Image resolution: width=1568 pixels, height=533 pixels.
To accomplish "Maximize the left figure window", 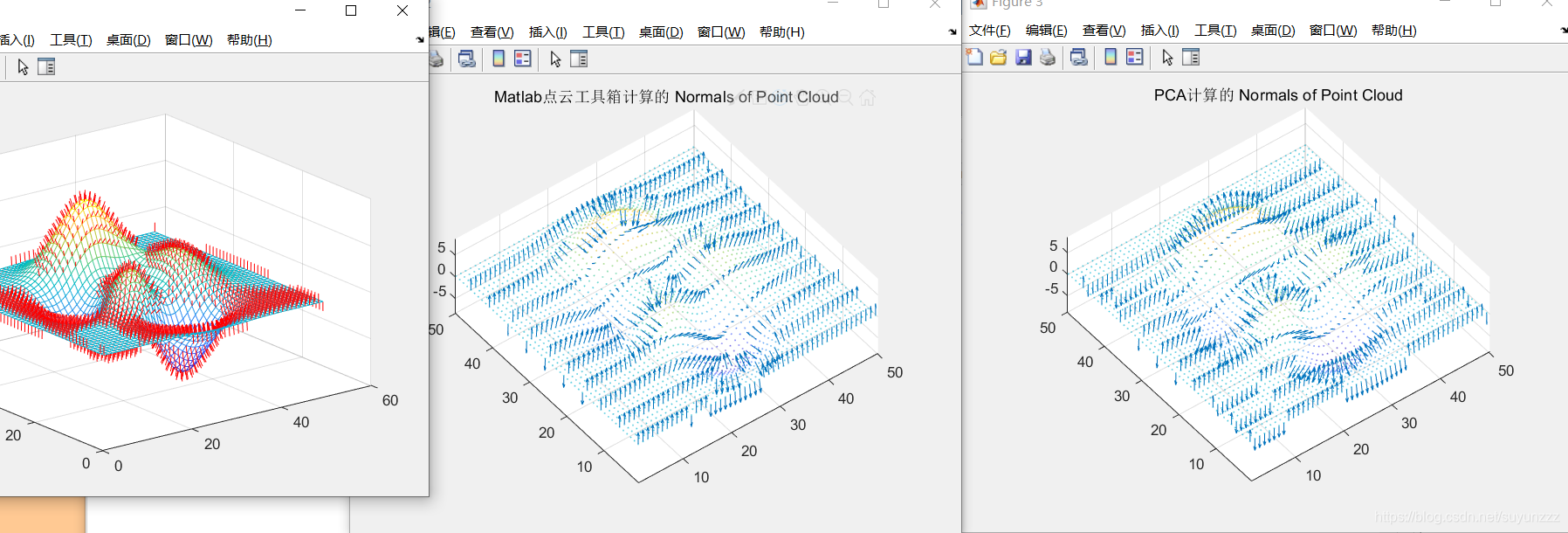I will [351, 10].
